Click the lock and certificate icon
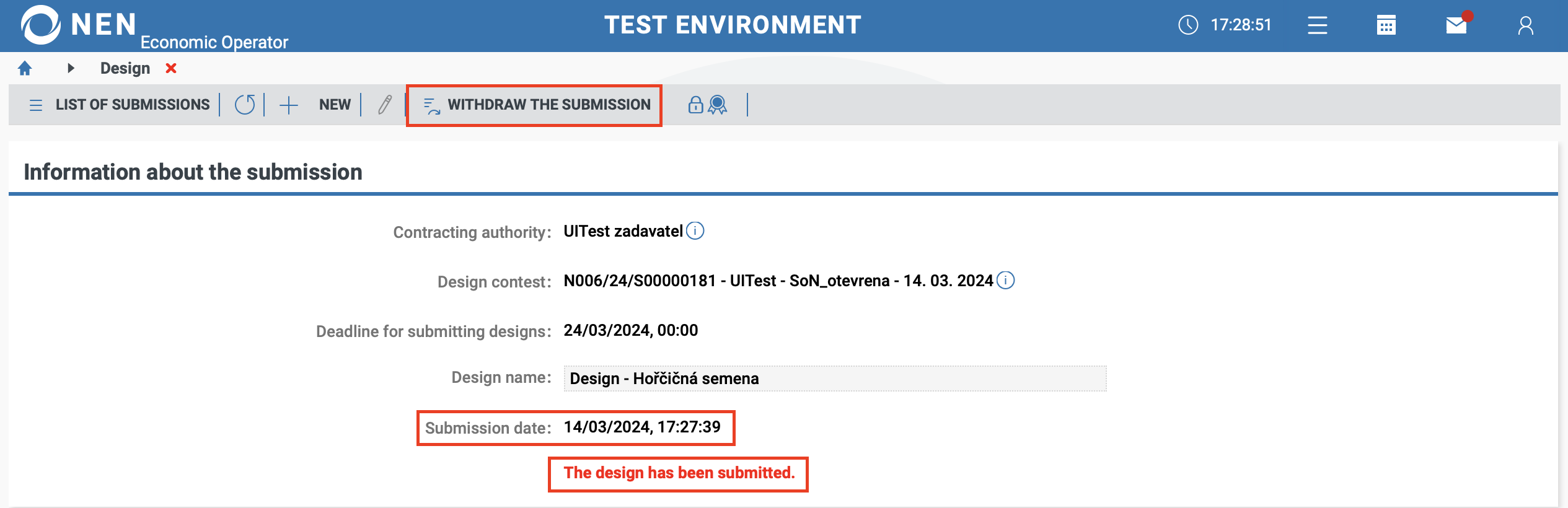The image size is (1568, 508). [707, 105]
